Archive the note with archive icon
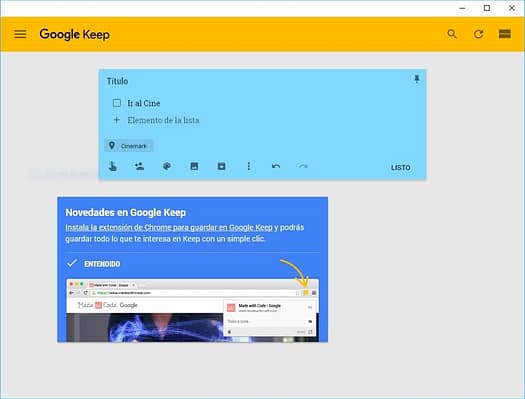525x399 pixels. point(221,166)
